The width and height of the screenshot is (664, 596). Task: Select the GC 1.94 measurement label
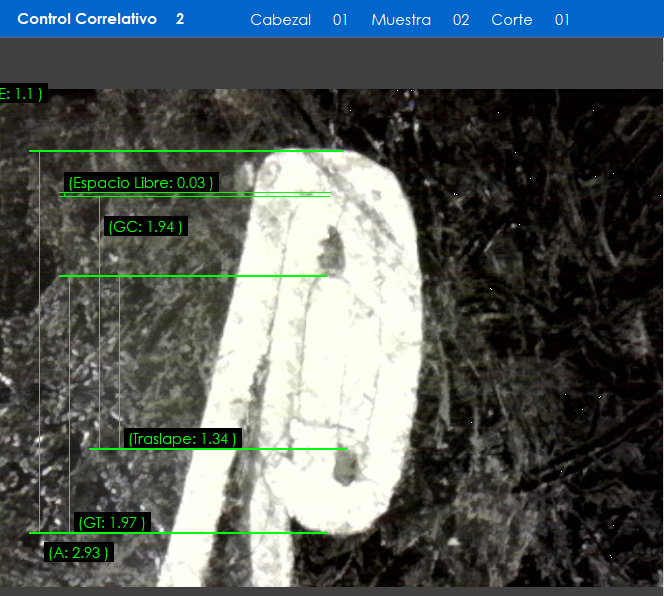(146, 227)
